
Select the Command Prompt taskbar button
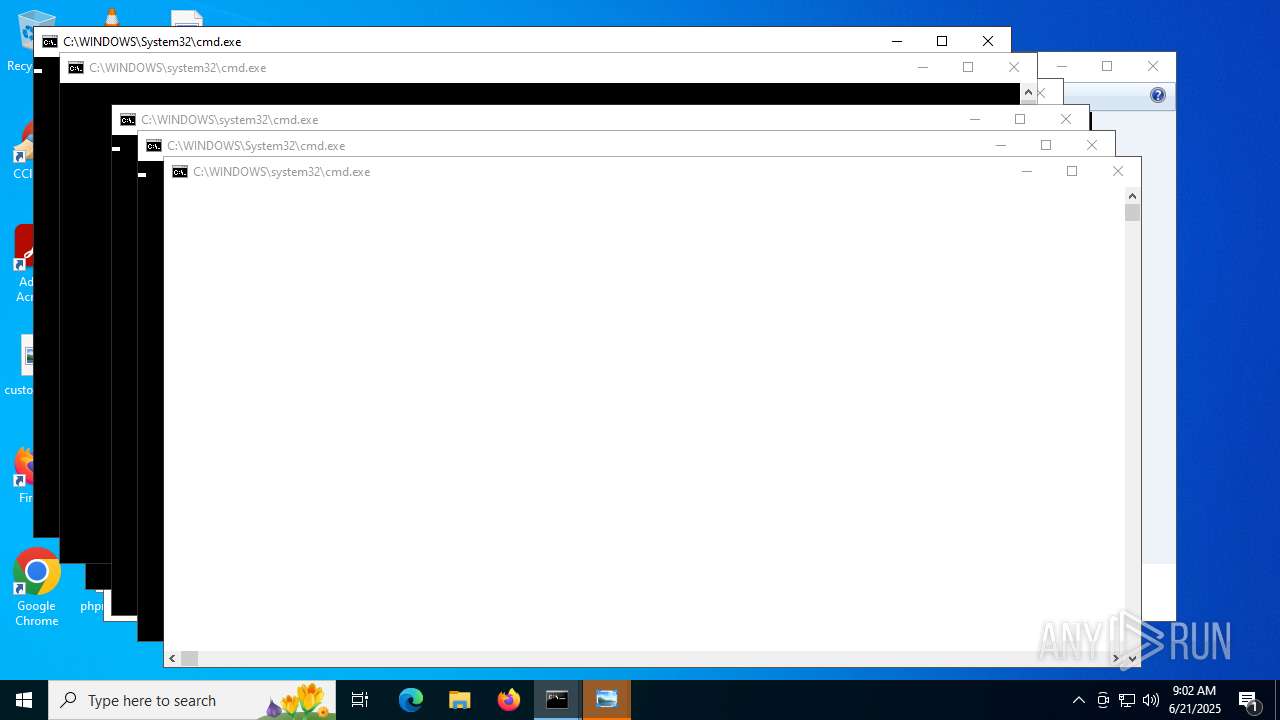point(558,700)
